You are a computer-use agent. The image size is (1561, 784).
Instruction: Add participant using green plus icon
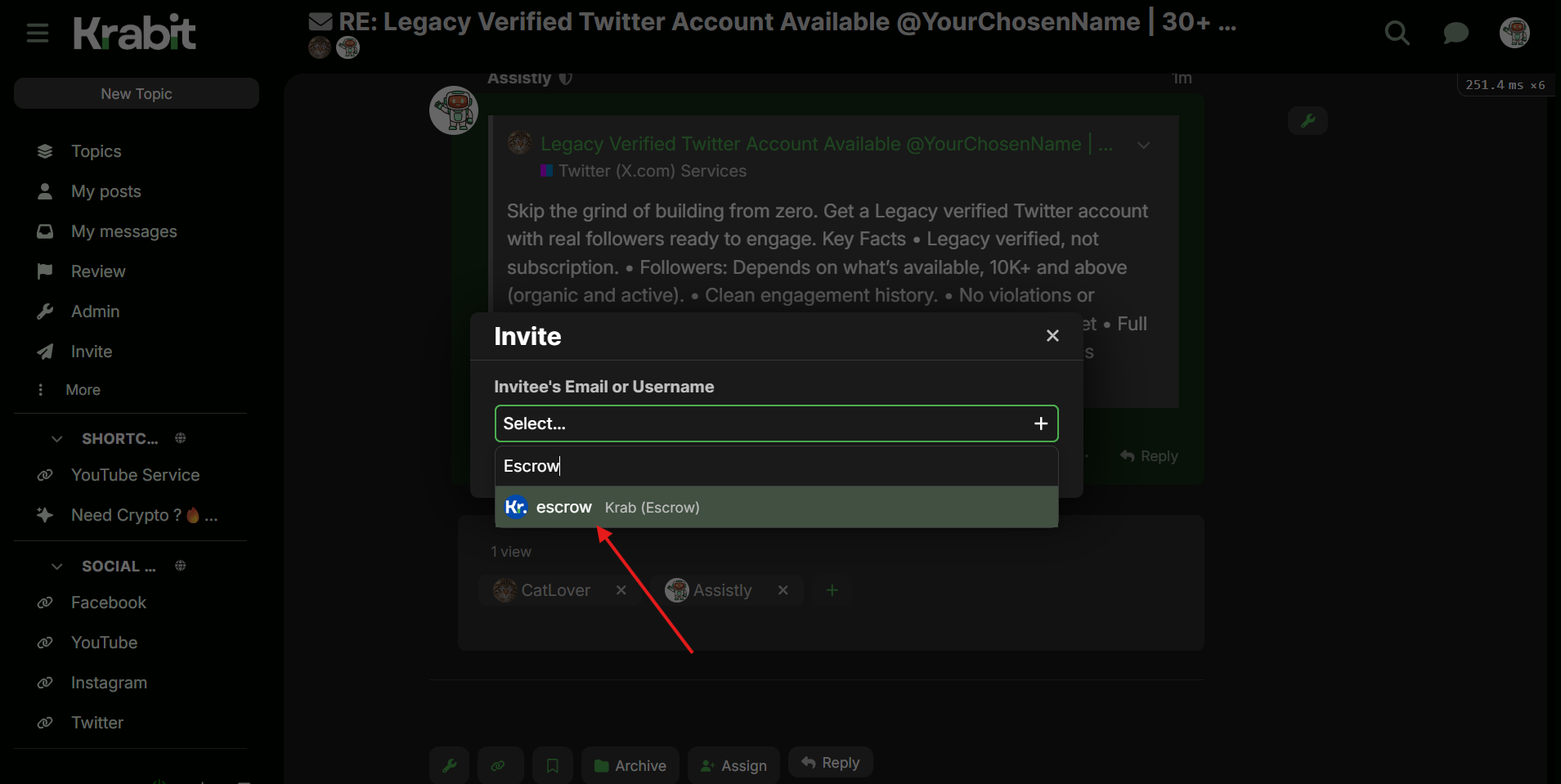[x=832, y=590]
